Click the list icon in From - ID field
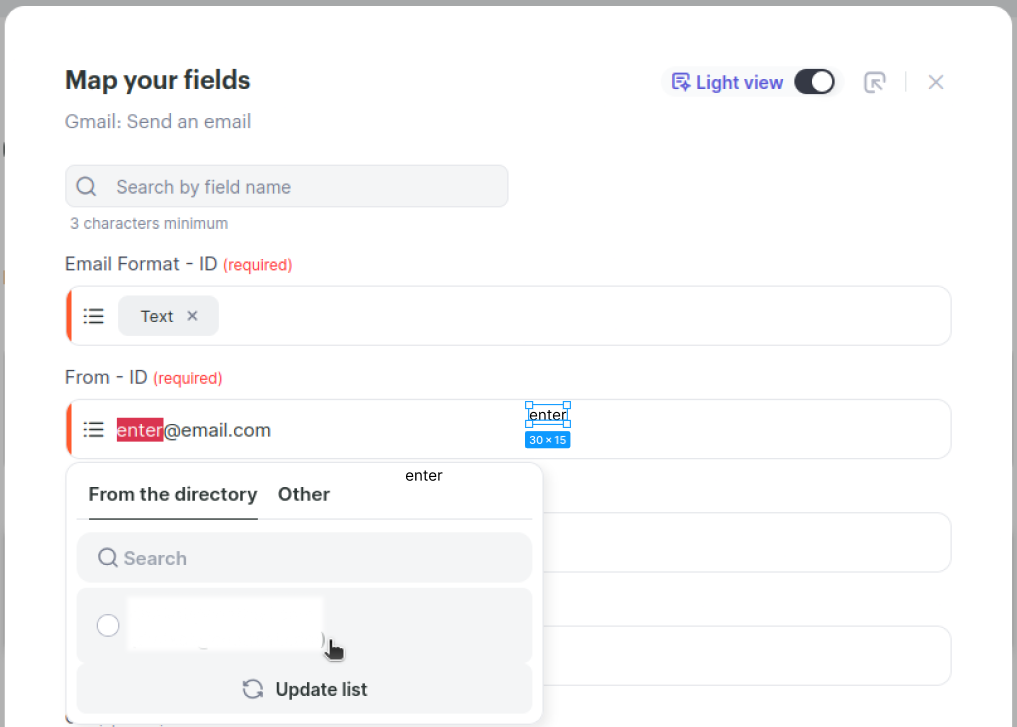Image resolution: width=1017 pixels, height=727 pixels. (93, 429)
